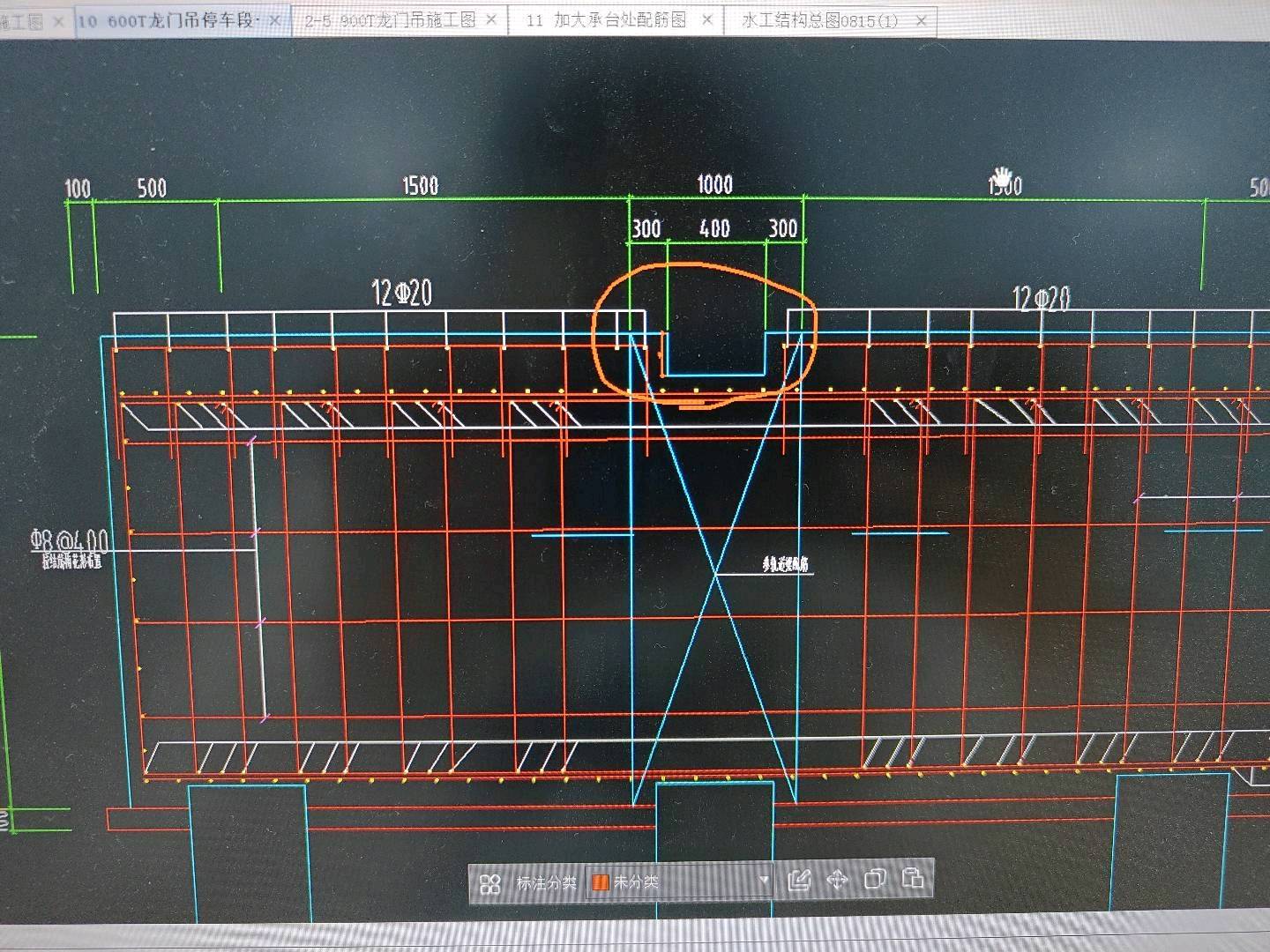Close the 水工结构总图0815(1) tab
Image resolution: width=1270 pixels, height=952 pixels.
pyautogui.click(x=921, y=21)
